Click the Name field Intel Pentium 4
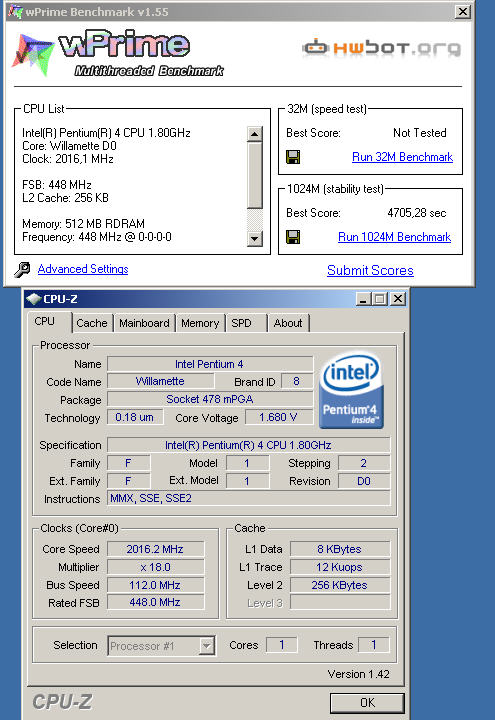Image resolution: width=495 pixels, height=720 pixels. coord(210,364)
